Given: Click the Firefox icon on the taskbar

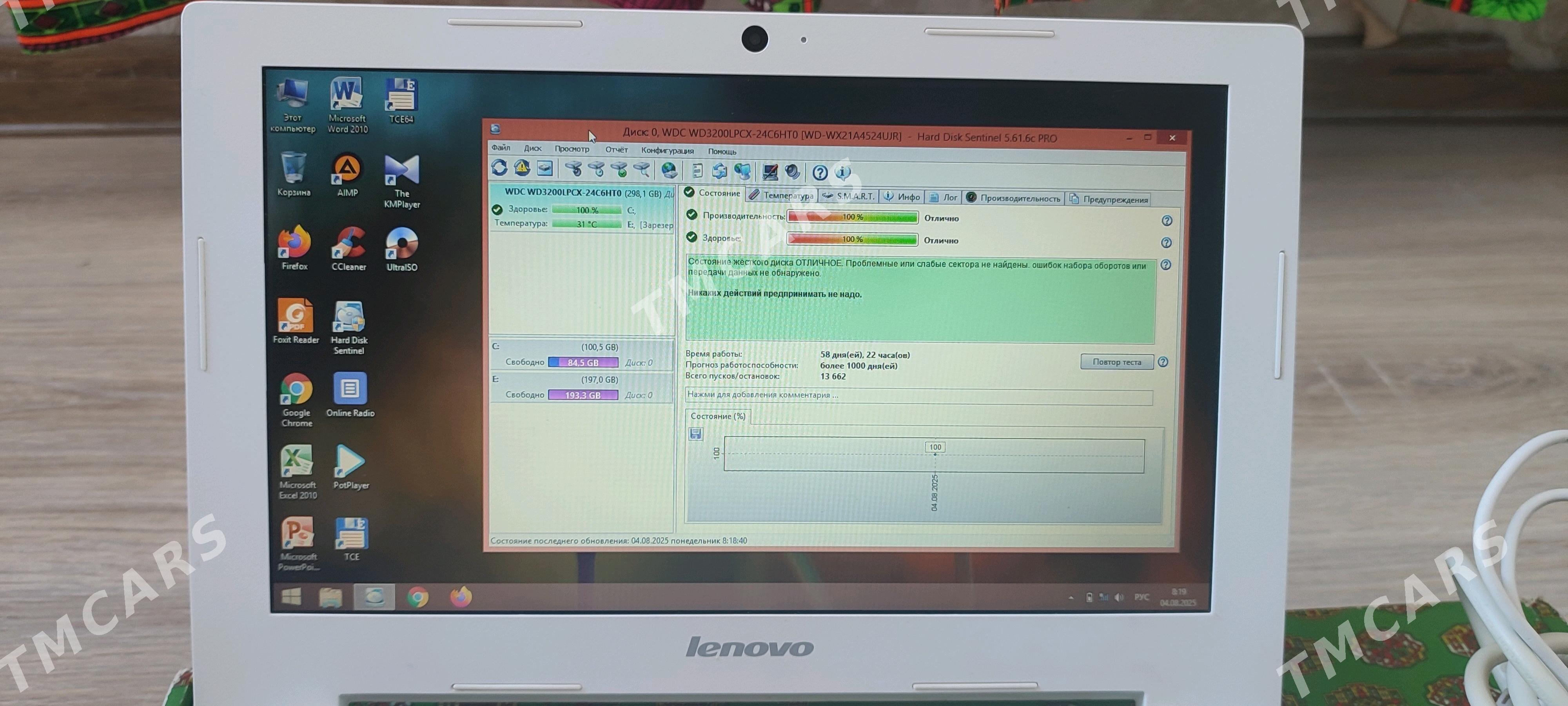Looking at the screenshot, I should [x=461, y=597].
